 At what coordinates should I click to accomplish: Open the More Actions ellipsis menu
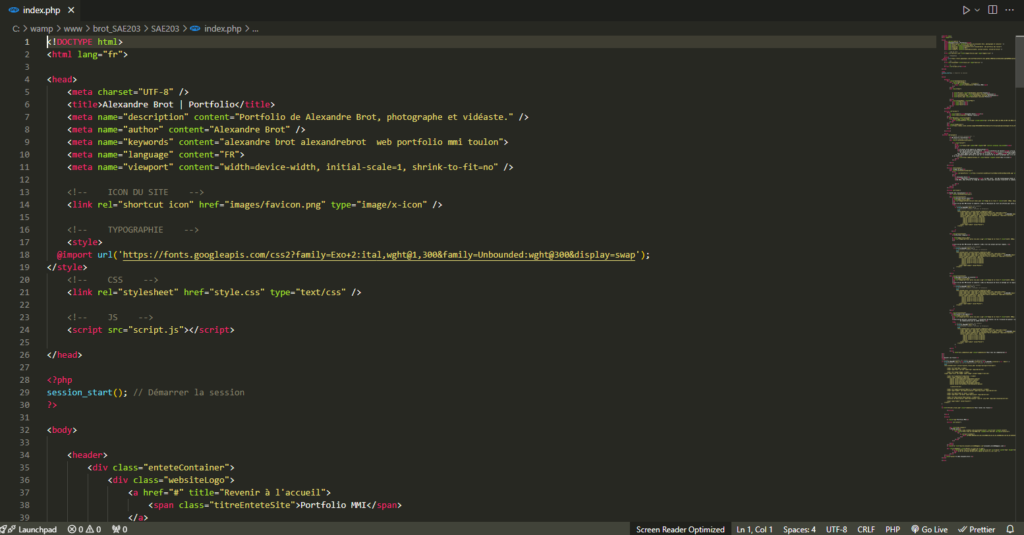pyautogui.click(x=1011, y=10)
